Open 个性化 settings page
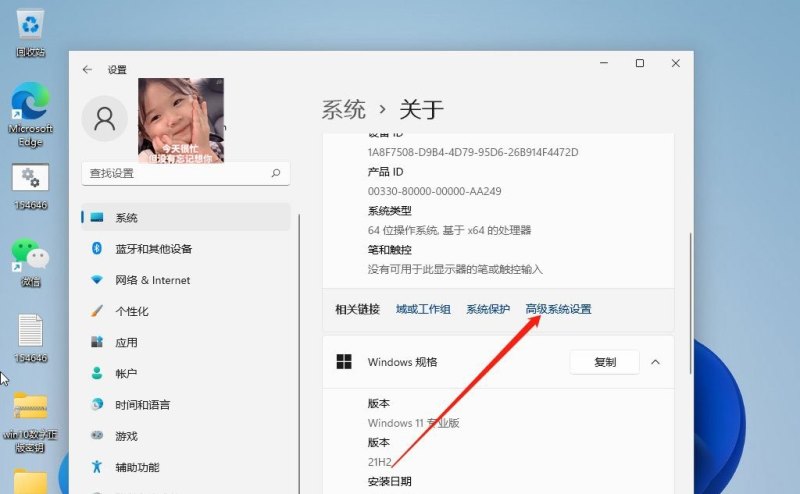Screen dimensions: 800x494 (x=186, y=311)
